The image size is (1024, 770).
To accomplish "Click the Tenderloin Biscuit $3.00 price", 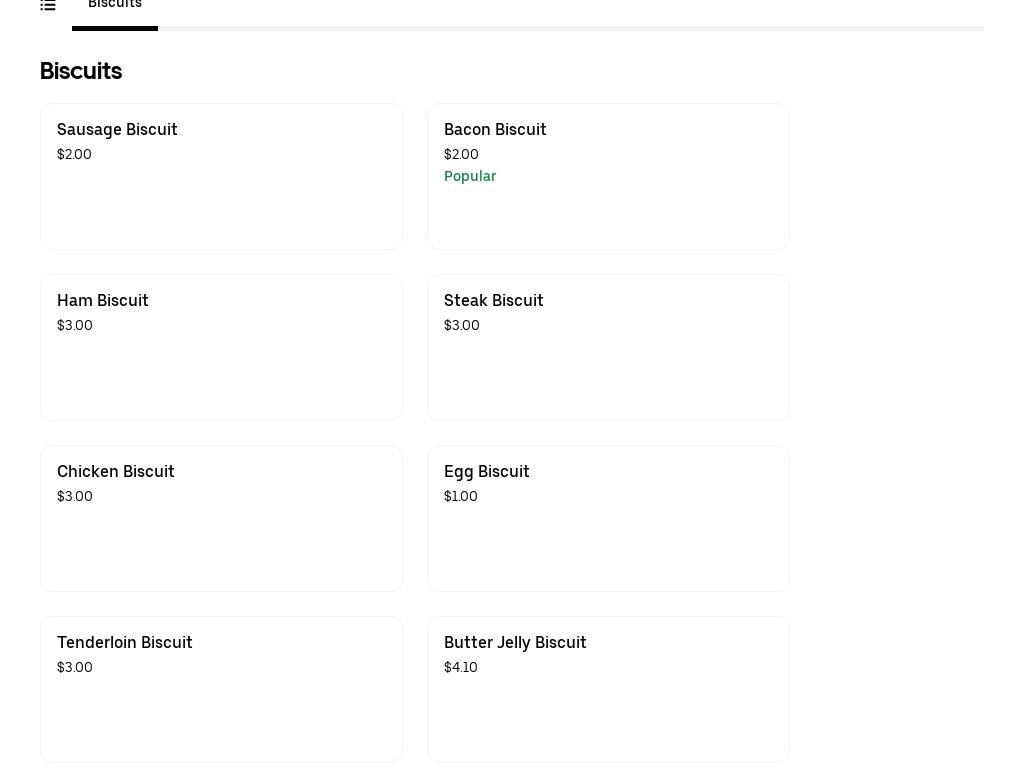I will pos(75,667).
